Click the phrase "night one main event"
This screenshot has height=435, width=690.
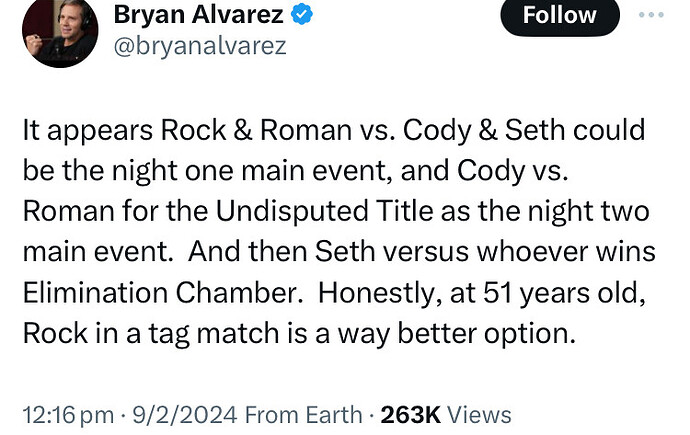pyautogui.click(x=170, y=170)
